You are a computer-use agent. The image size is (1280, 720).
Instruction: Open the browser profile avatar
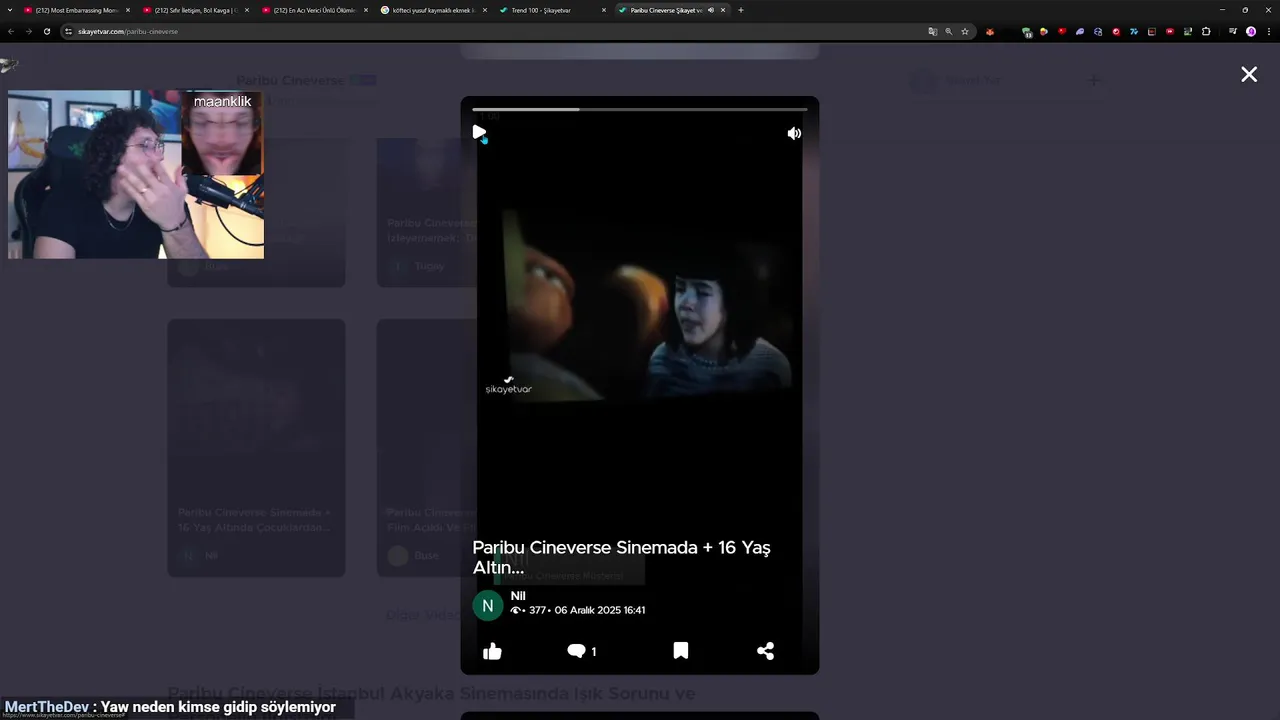tap(1251, 31)
